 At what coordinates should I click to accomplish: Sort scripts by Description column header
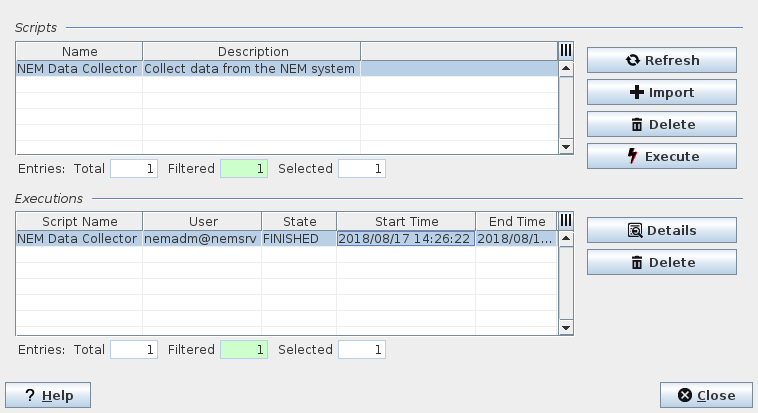[x=252, y=51]
